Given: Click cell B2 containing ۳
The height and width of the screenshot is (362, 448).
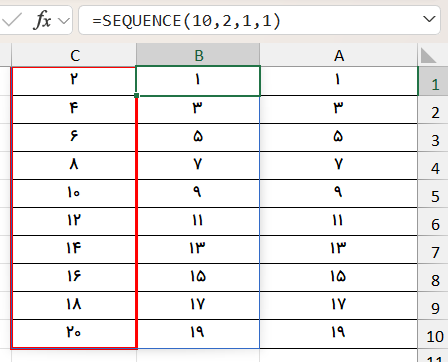Looking at the screenshot, I should coord(198,110).
